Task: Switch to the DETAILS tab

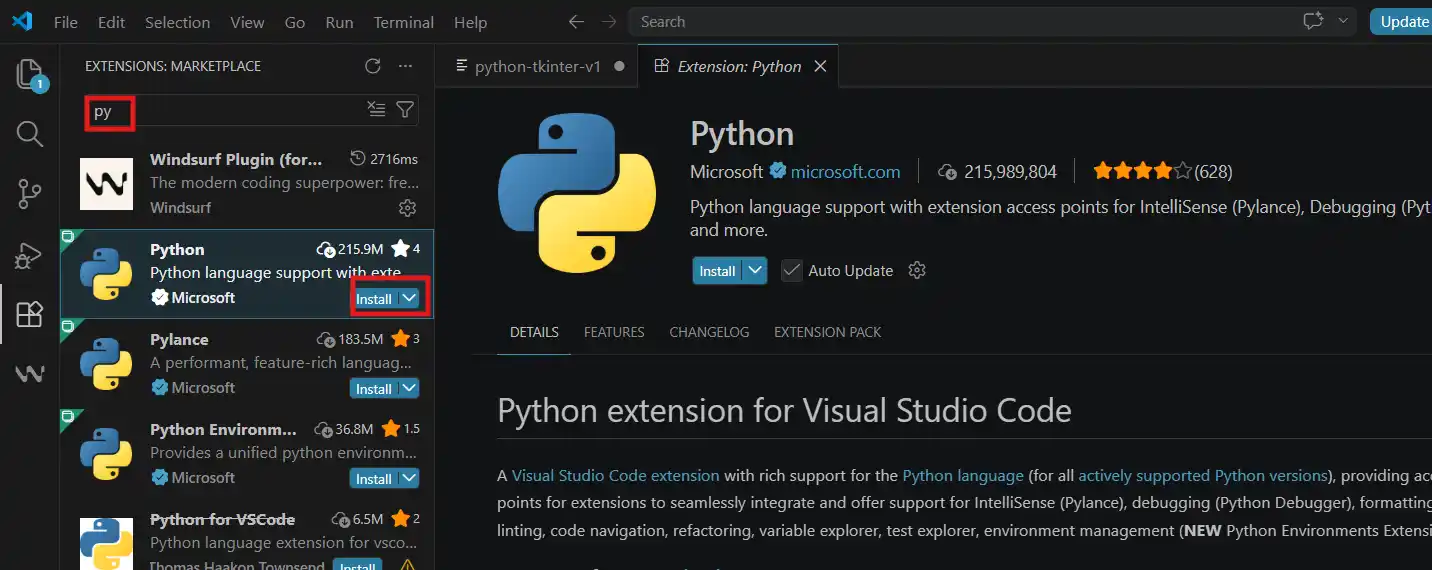Action: pos(534,332)
